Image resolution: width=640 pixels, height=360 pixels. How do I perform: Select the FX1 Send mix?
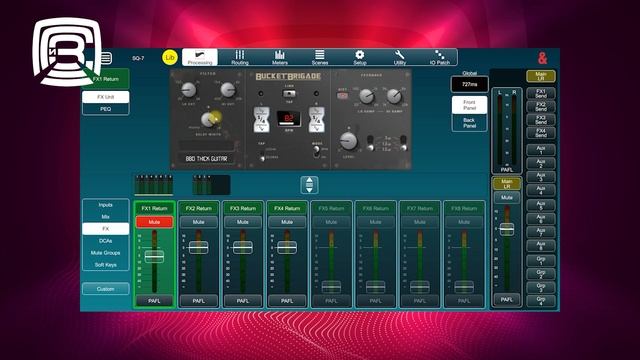coord(541,93)
